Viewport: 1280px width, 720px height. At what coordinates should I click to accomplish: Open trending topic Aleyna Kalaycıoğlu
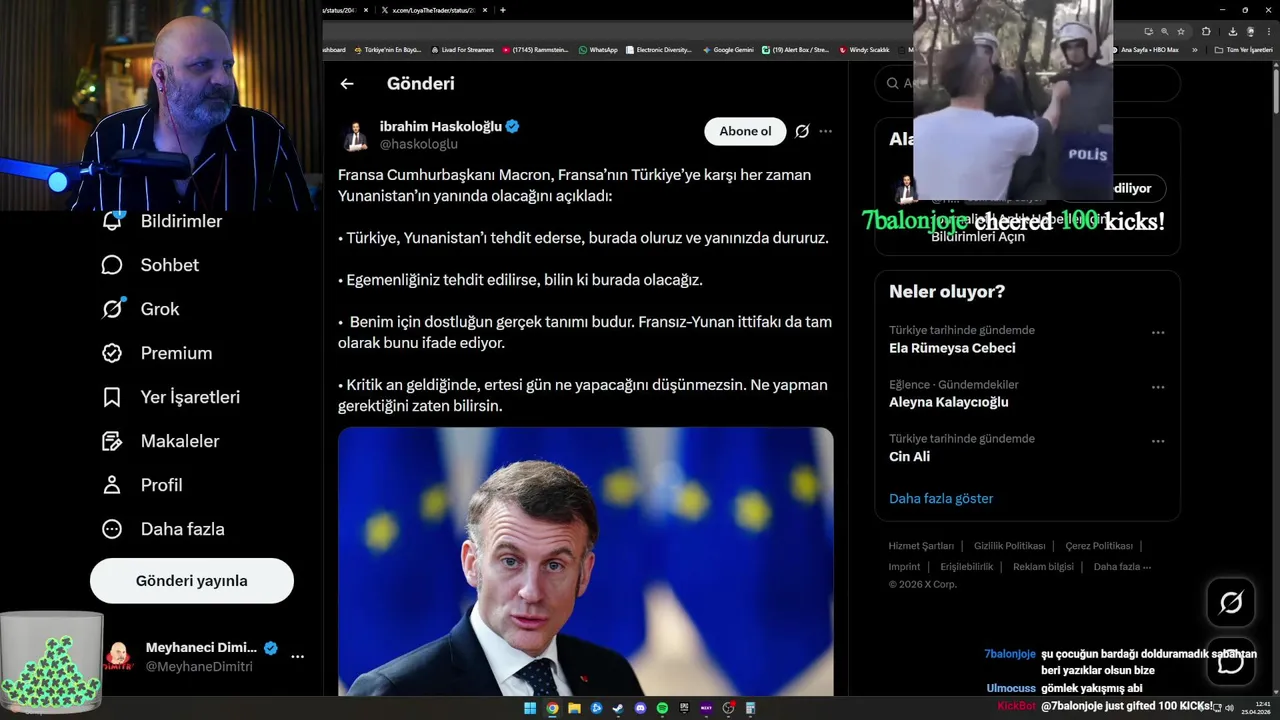(948, 402)
